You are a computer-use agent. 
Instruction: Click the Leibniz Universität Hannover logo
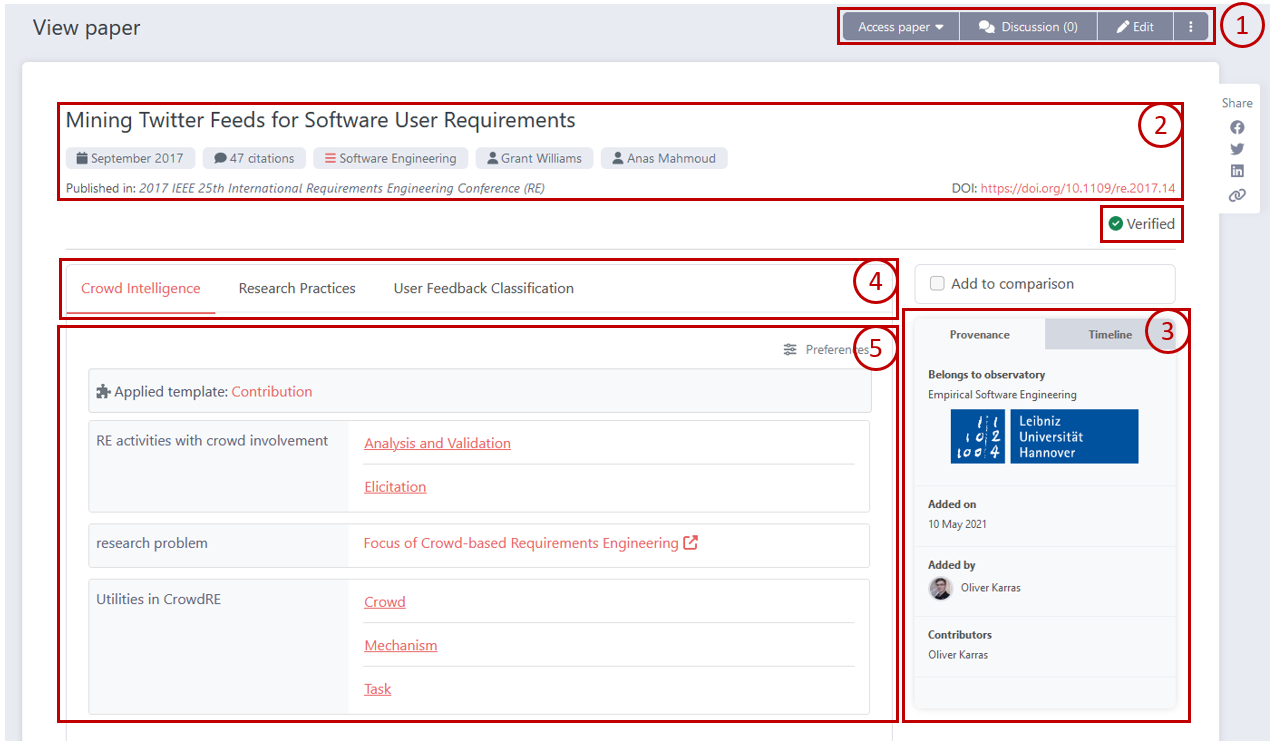1043,436
